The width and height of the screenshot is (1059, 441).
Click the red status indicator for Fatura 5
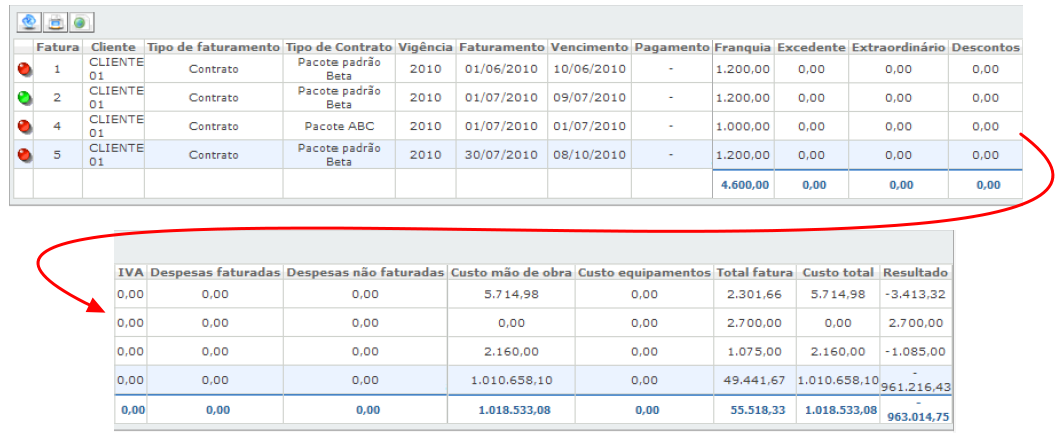pyautogui.click(x=24, y=155)
